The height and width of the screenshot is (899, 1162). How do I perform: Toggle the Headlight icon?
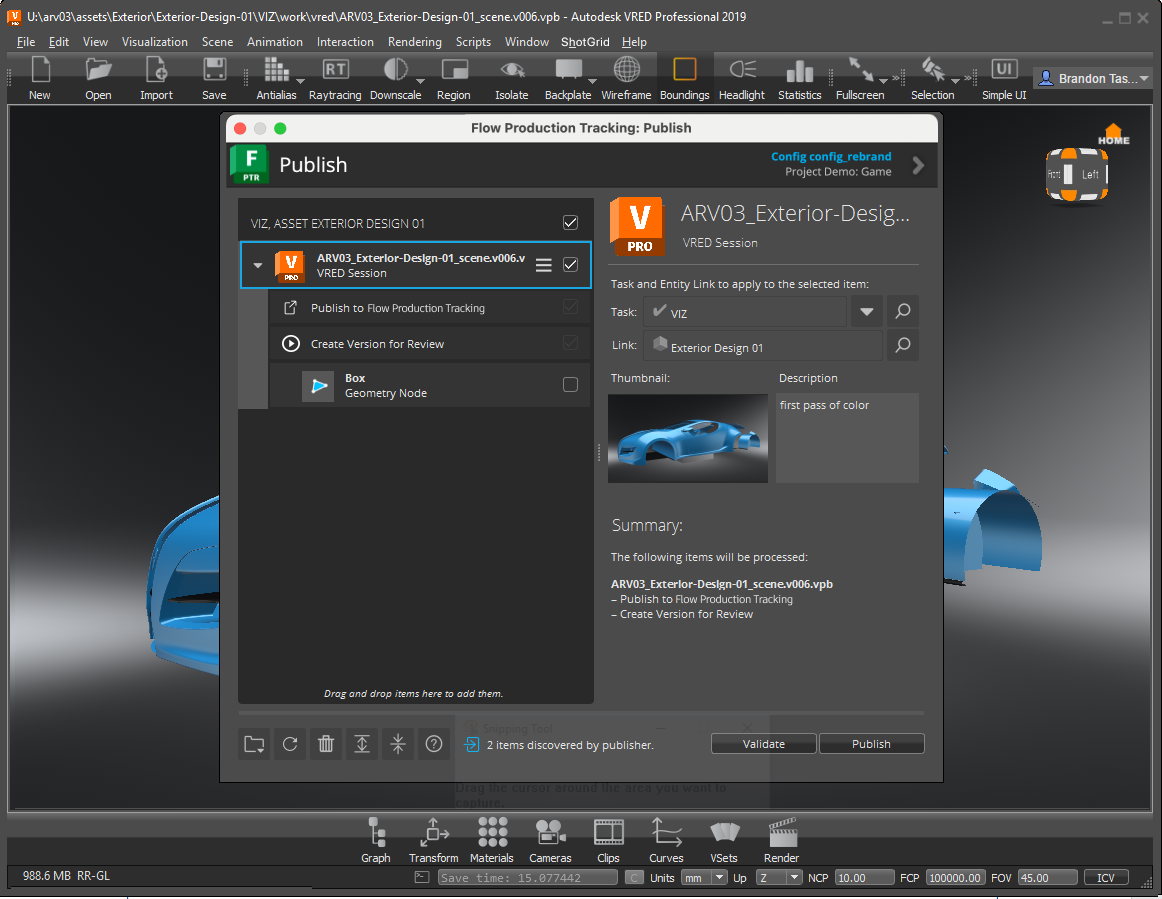[742, 78]
